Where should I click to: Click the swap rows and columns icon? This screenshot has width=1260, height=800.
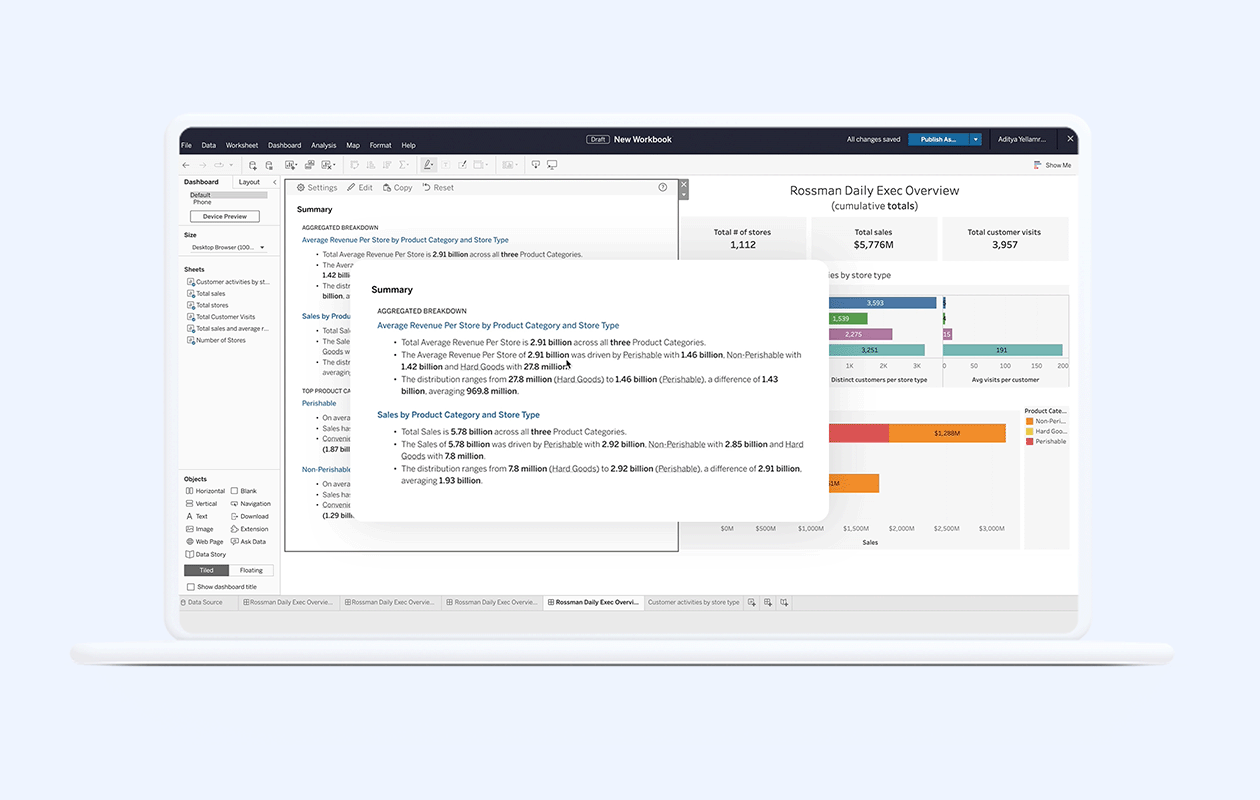coord(354,165)
